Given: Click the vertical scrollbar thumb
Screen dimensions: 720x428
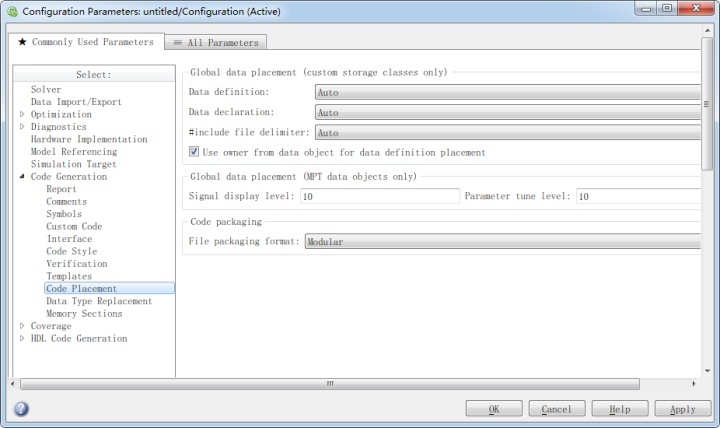Looking at the screenshot, I should click(707, 104).
